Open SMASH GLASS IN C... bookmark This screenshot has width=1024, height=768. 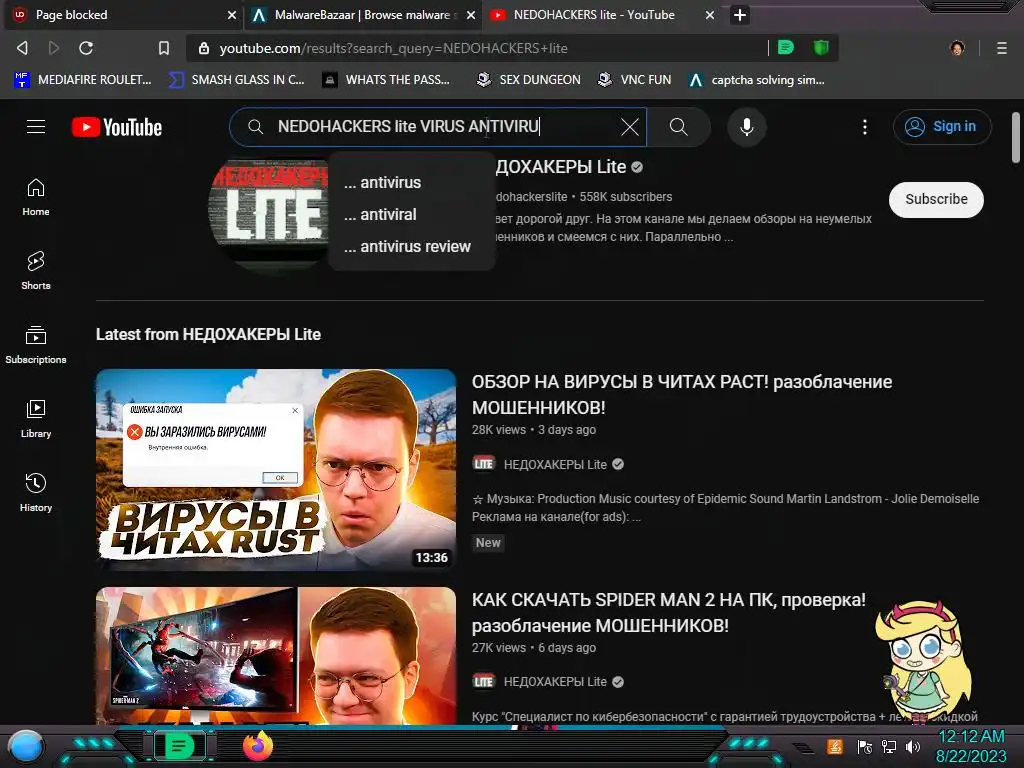pyautogui.click(x=236, y=80)
